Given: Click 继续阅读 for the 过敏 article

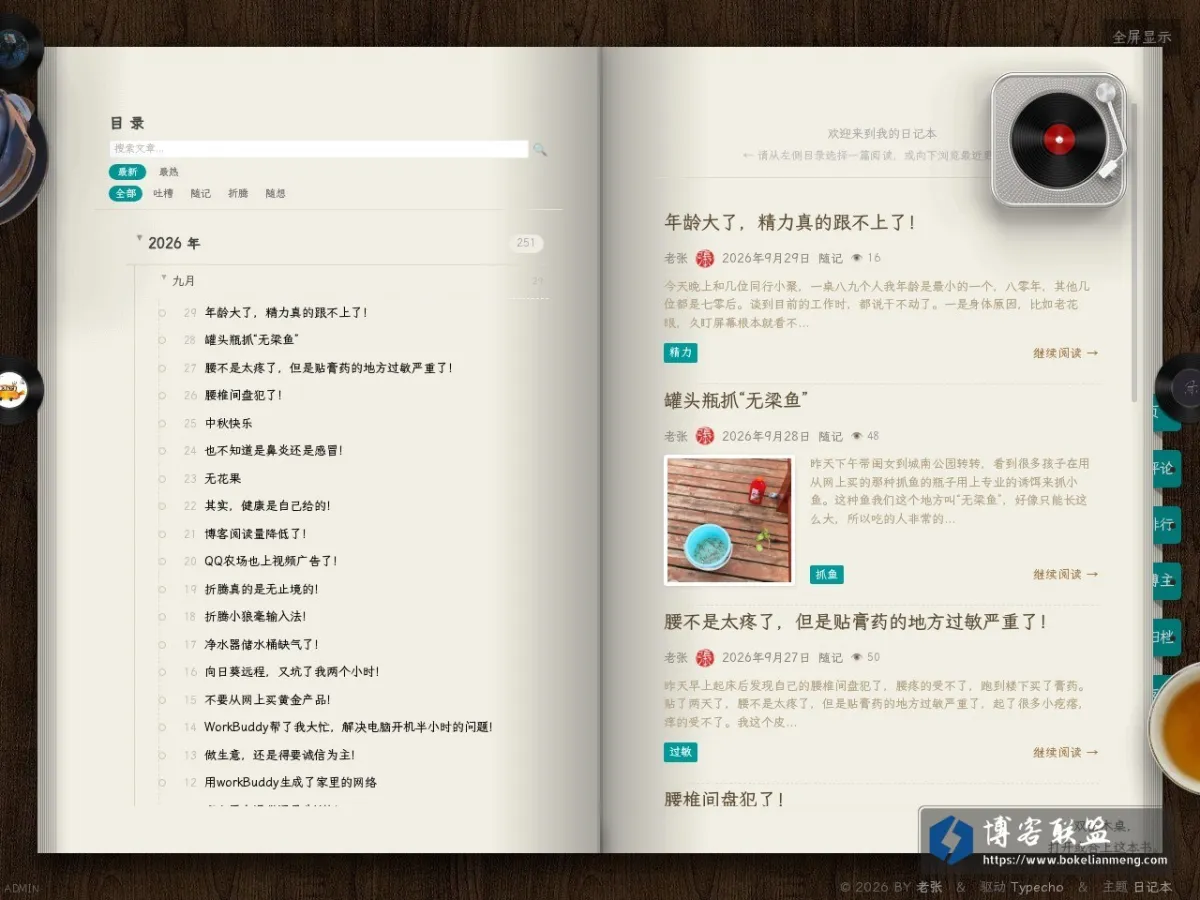Looking at the screenshot, I should 1066,752.
